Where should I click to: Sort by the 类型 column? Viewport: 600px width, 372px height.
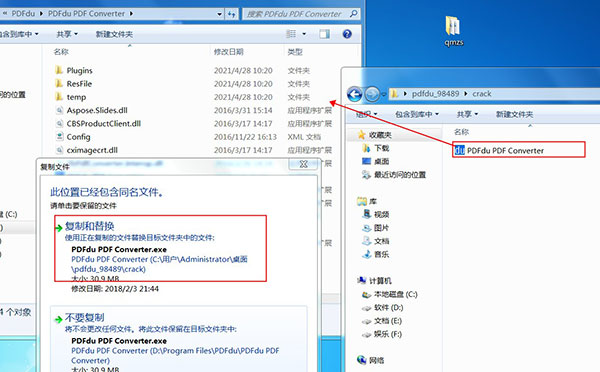295,52
